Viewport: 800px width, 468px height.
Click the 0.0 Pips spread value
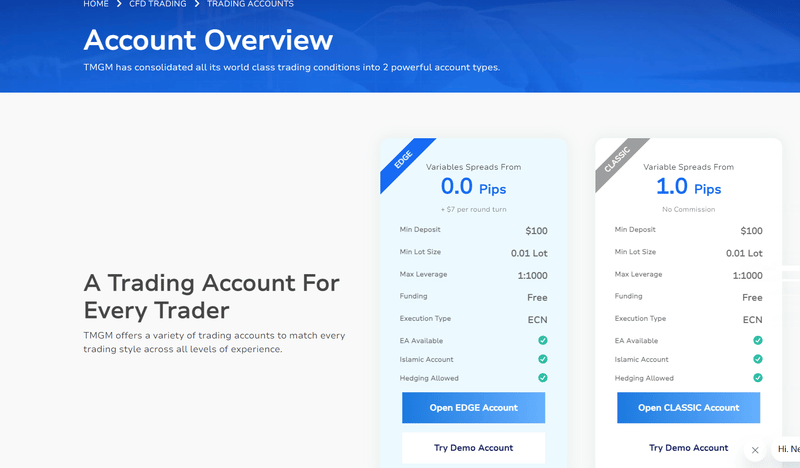[473, 187]
